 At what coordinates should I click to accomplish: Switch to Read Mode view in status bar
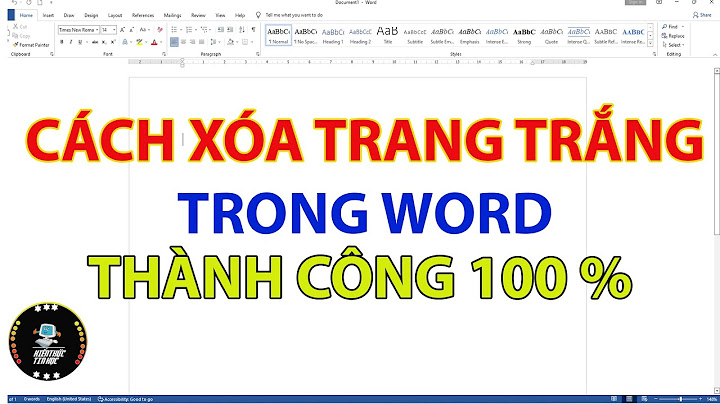pos(614,399)
